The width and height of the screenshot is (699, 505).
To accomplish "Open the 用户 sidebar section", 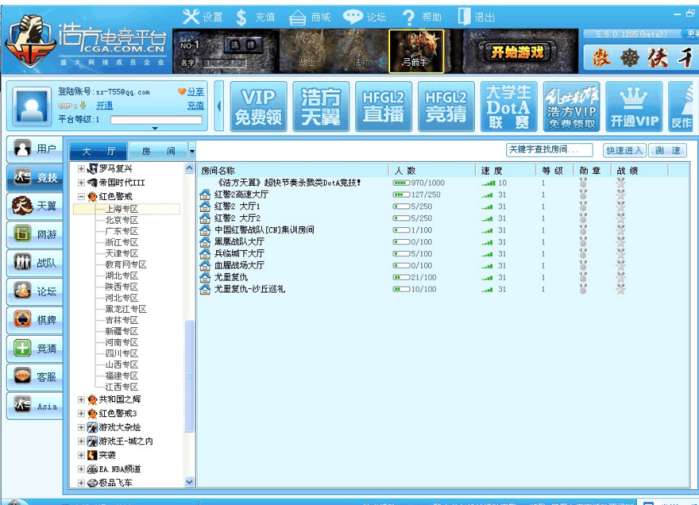I will point(35,149).
